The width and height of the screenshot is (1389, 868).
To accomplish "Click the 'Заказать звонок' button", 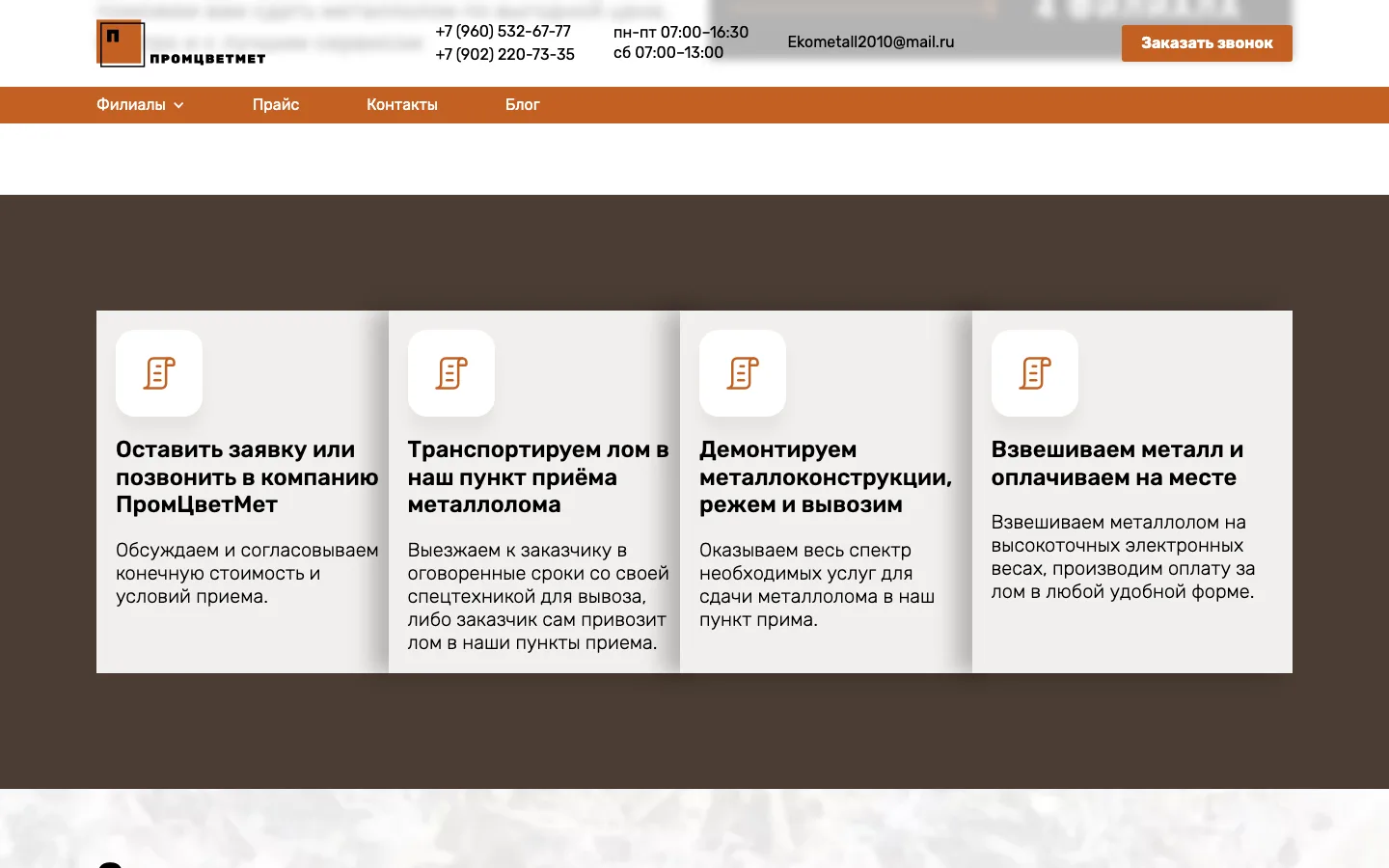I will [1207, 43].
